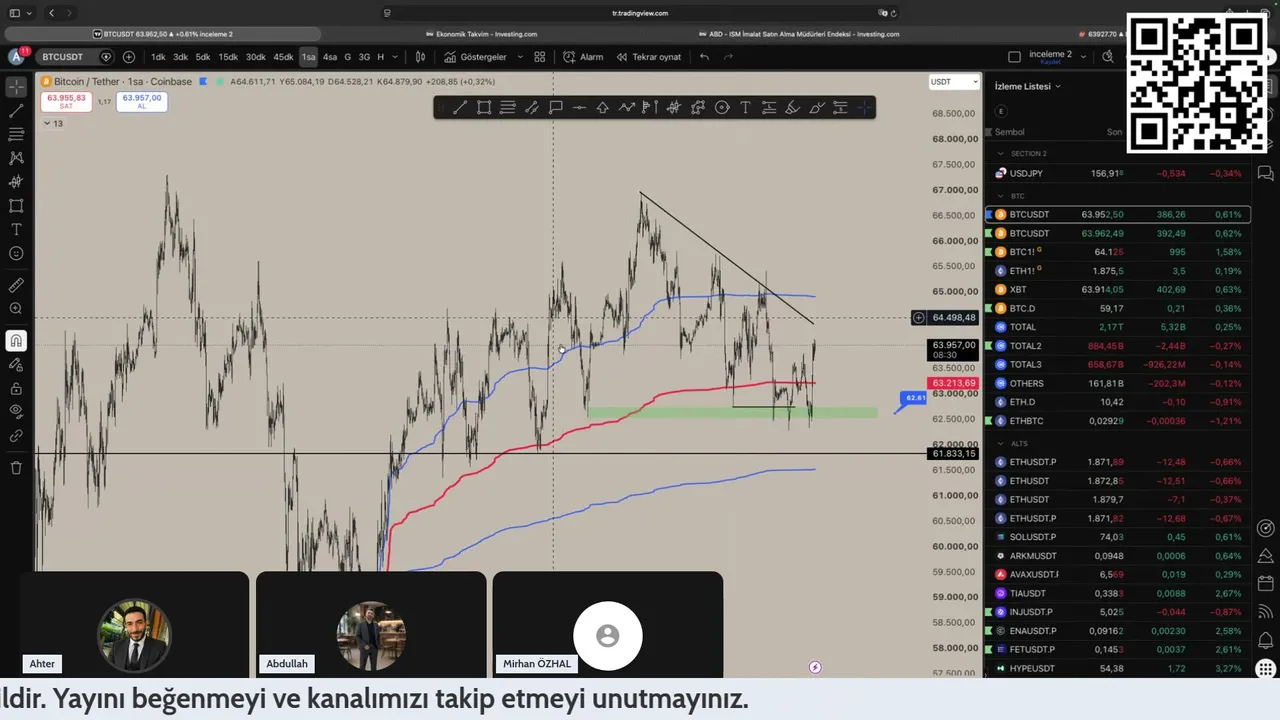Remove drawings with trash icon
Image resolution: width=1280 pixels, height=720 pixels.
pyautogui.click(x=16, y=467)
